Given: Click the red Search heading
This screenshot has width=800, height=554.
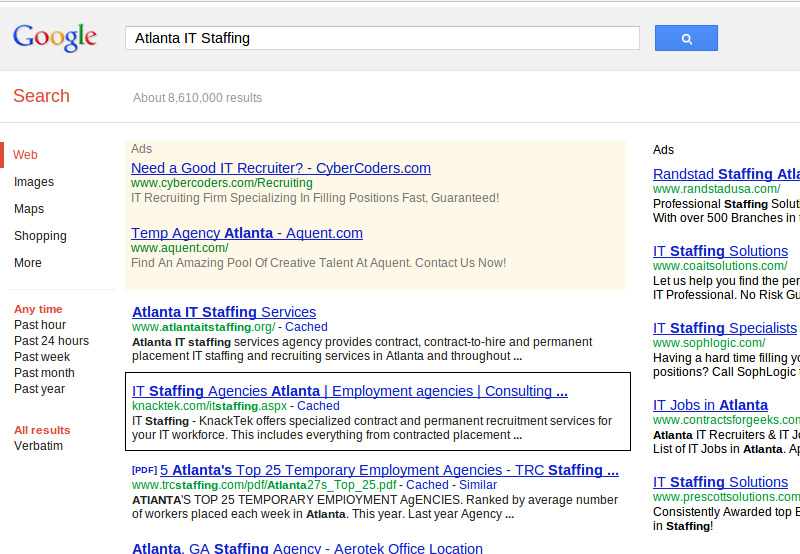Looking at the screenshot, I should (41, 96).
